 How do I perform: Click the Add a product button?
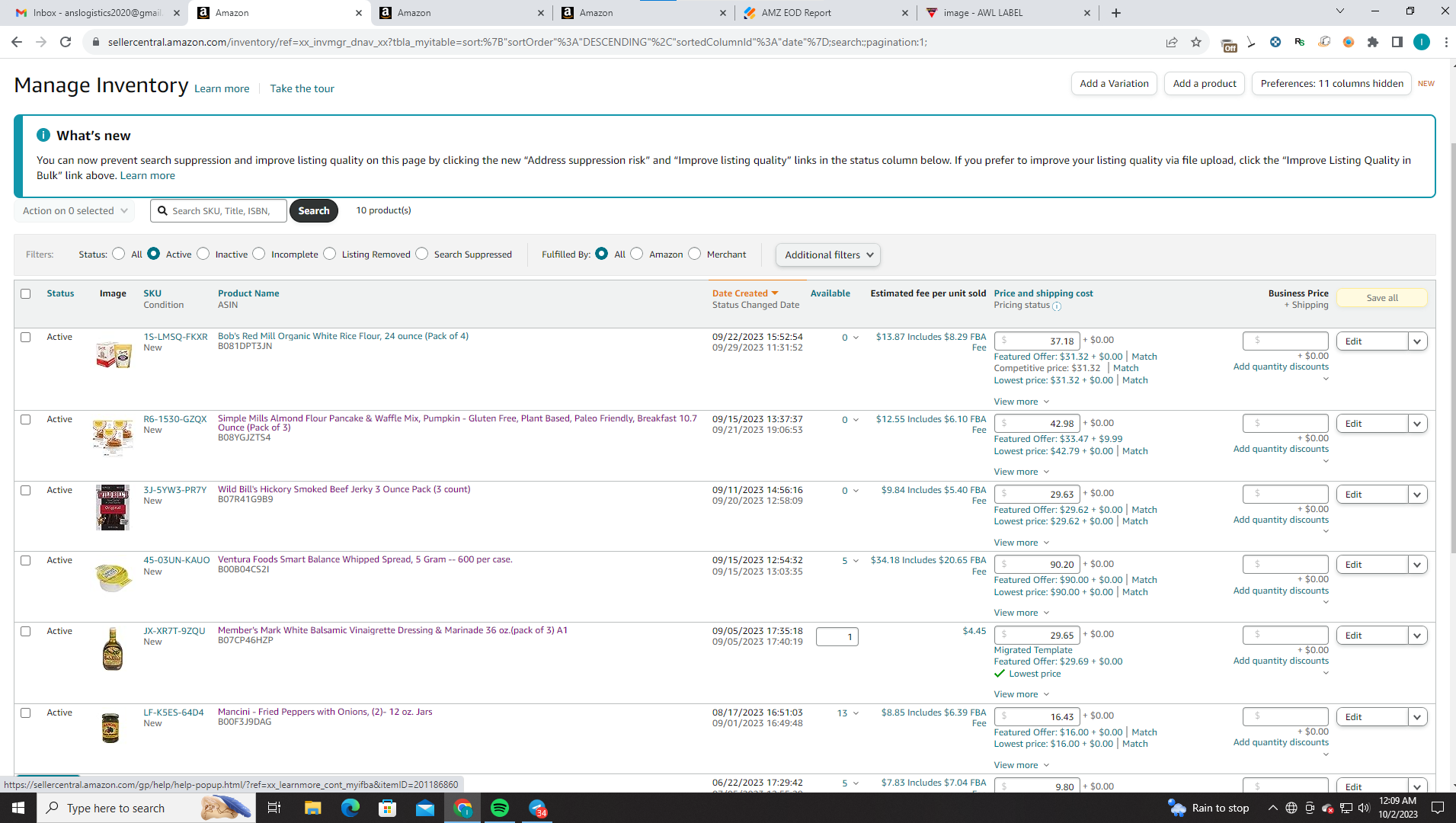click(1205, 84)
